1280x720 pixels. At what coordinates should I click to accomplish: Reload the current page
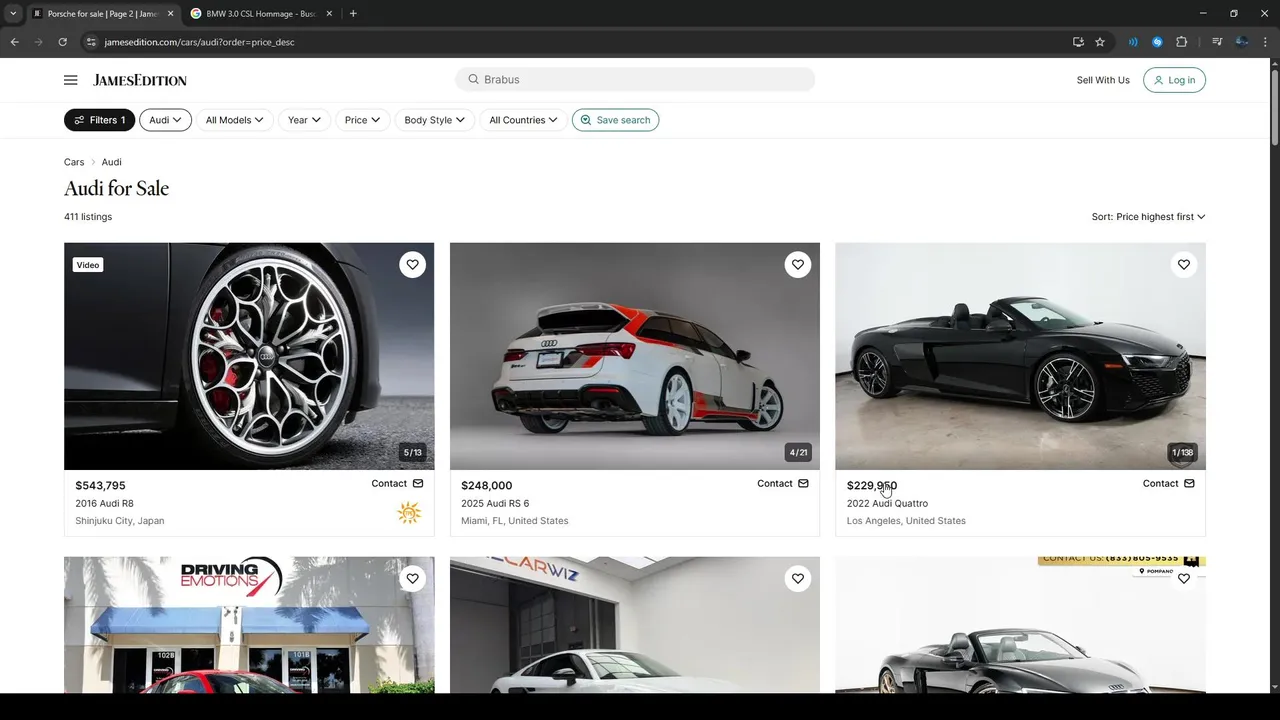(62, 42)
